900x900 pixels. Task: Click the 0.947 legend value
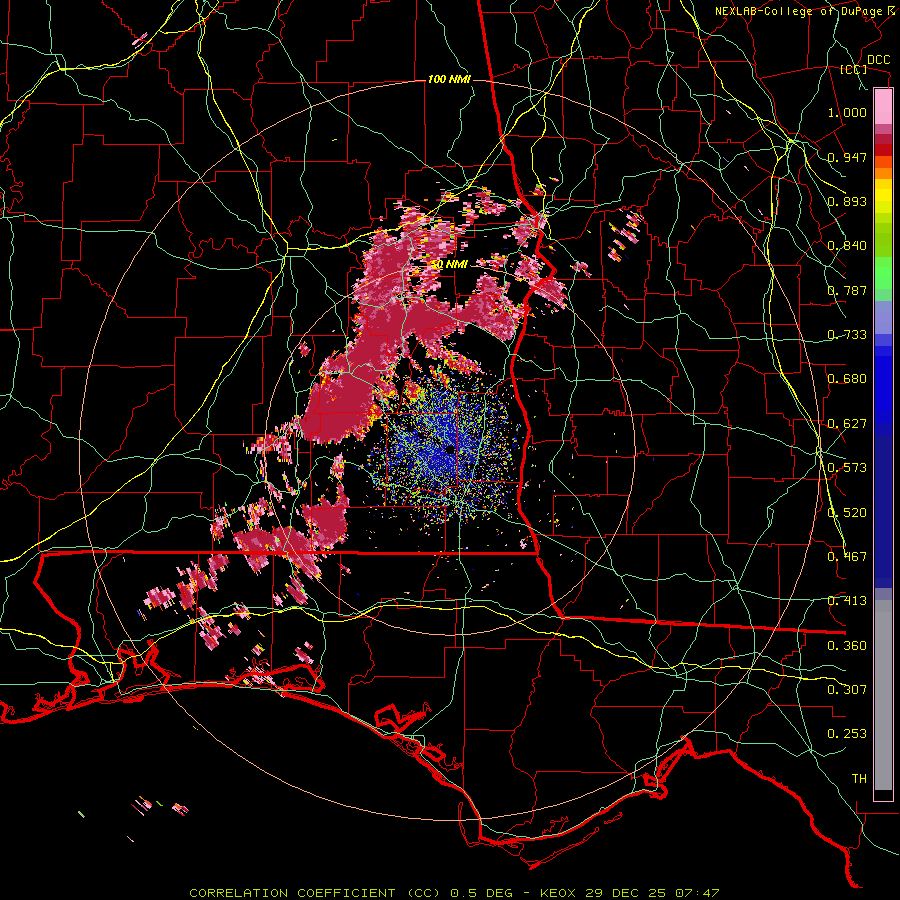coord(847,157)
